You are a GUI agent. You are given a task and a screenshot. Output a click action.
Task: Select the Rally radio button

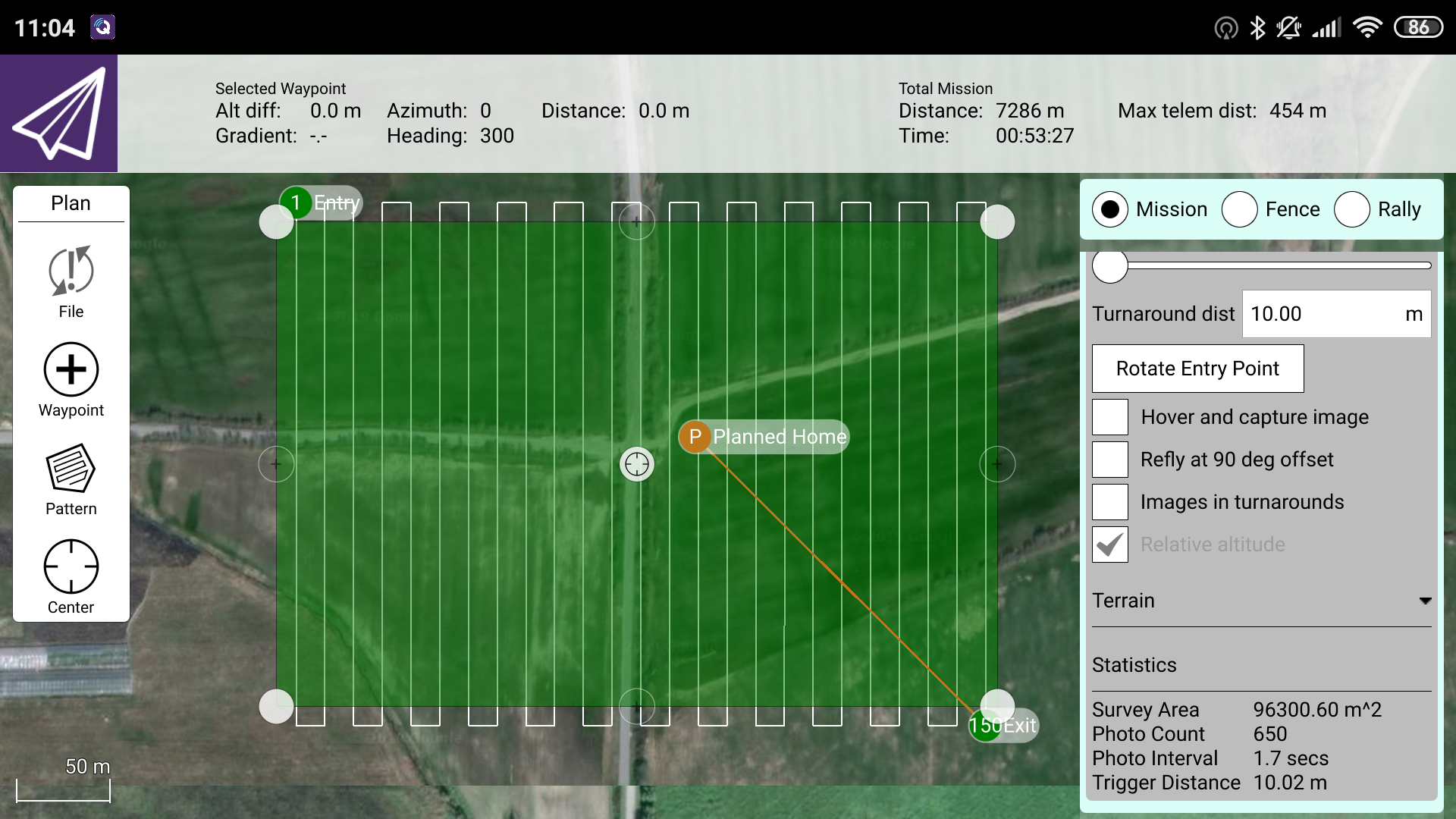(x=1352, y=209)
